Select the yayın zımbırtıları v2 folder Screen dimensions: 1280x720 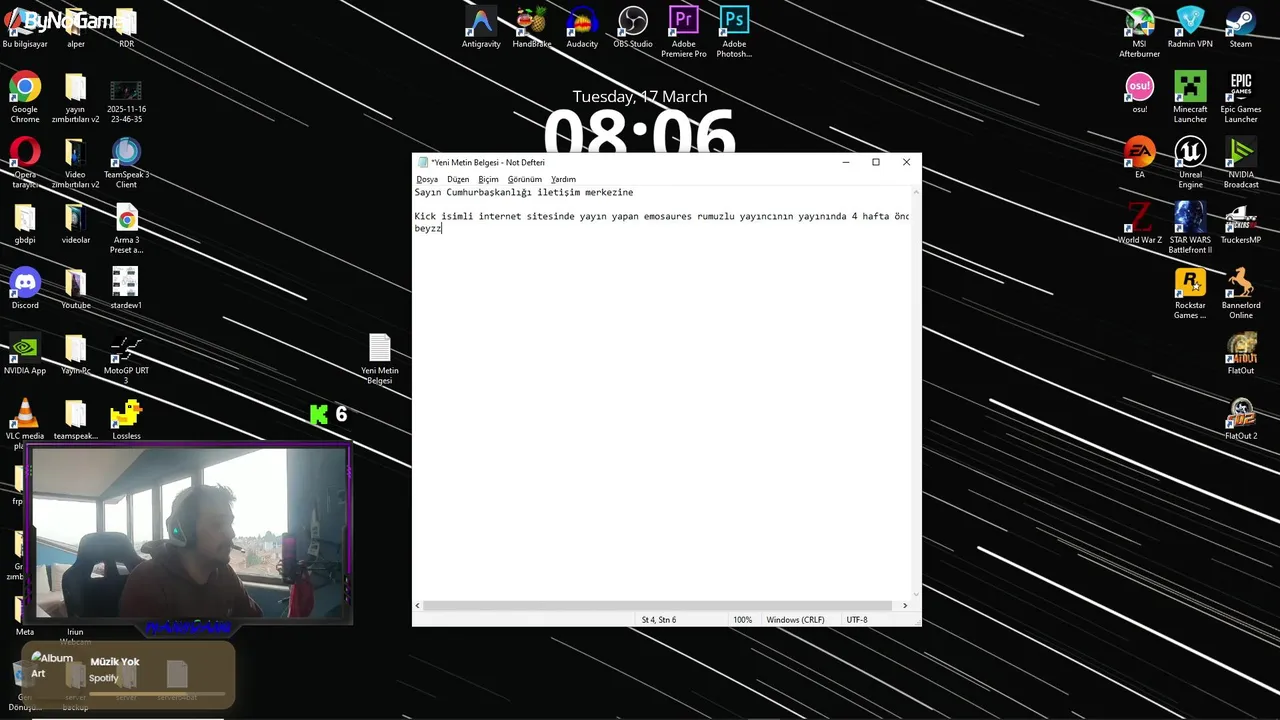[x=76, y=97]
